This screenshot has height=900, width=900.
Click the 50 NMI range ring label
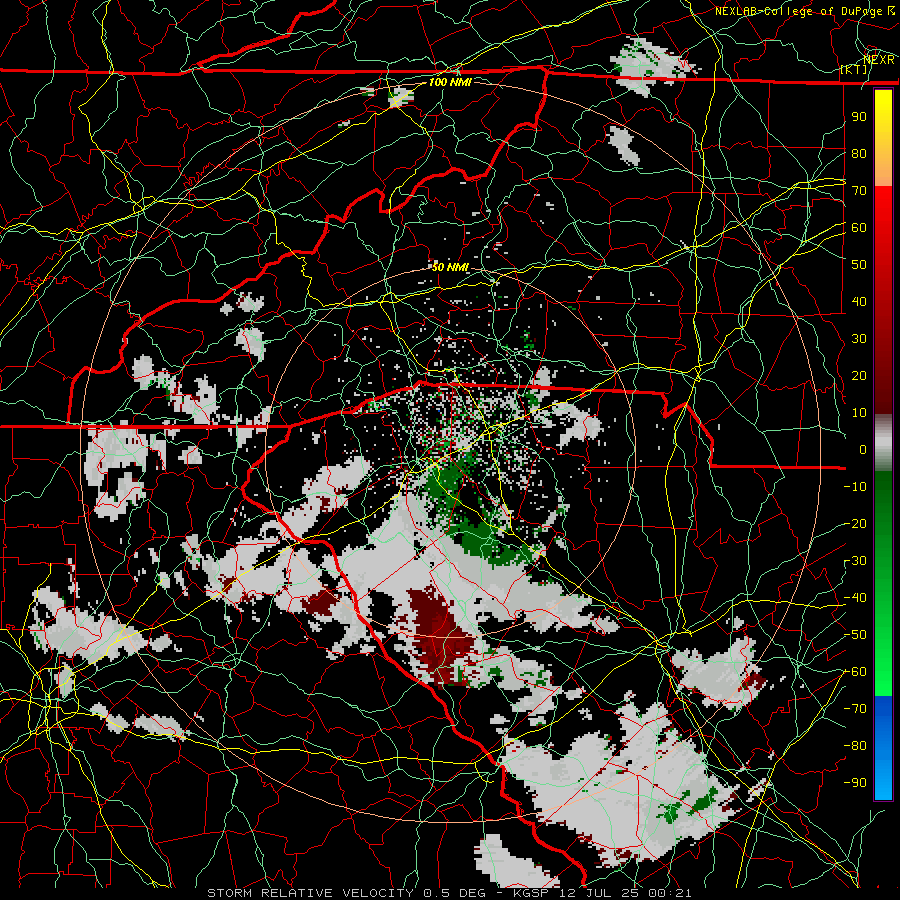coord(450,267)
